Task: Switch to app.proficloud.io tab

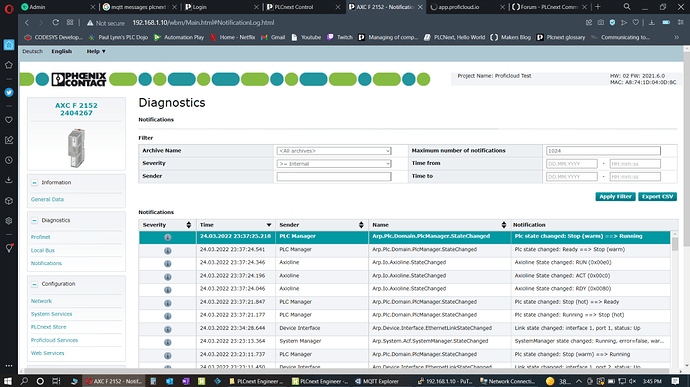Action: (x=466, y=7)
